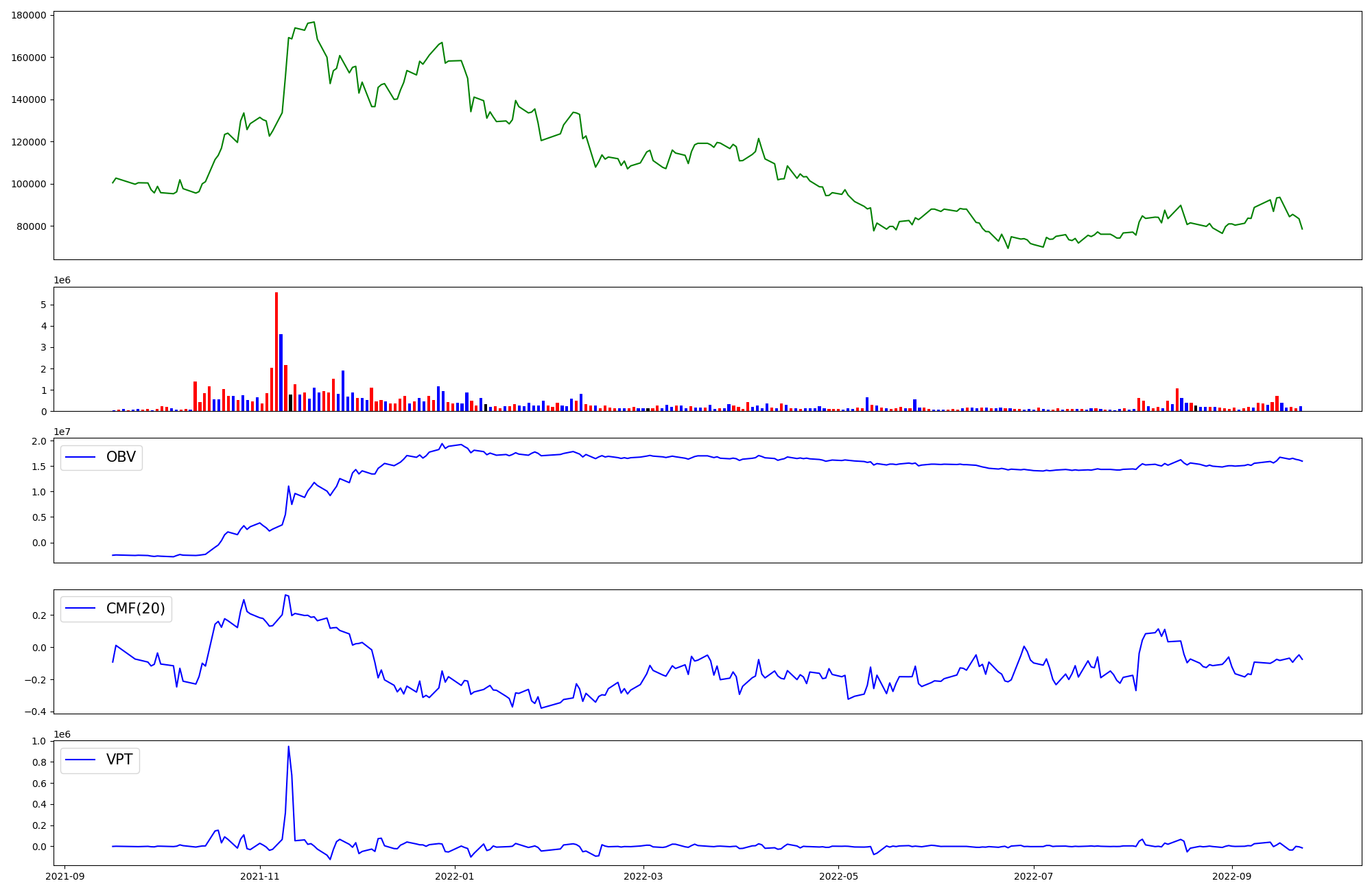The height and width of the screenshot is (892, 1372).
Task: Click the 180000 price axis label
Action: pos(29,16)
